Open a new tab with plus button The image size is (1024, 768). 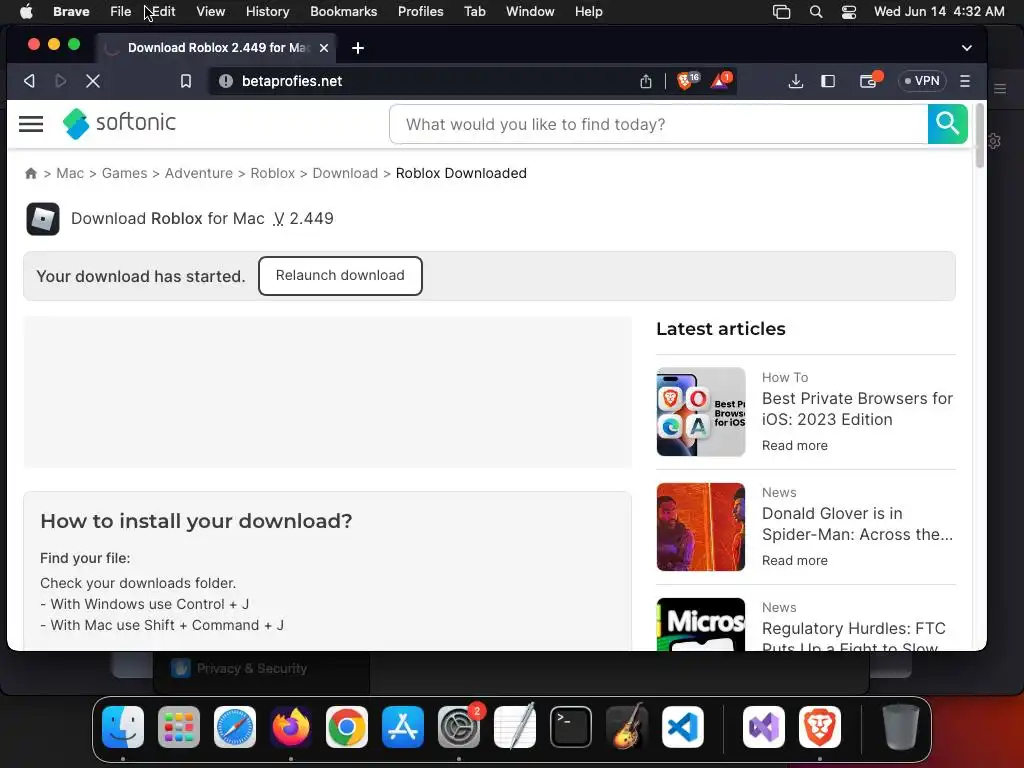tap(358, 48)
